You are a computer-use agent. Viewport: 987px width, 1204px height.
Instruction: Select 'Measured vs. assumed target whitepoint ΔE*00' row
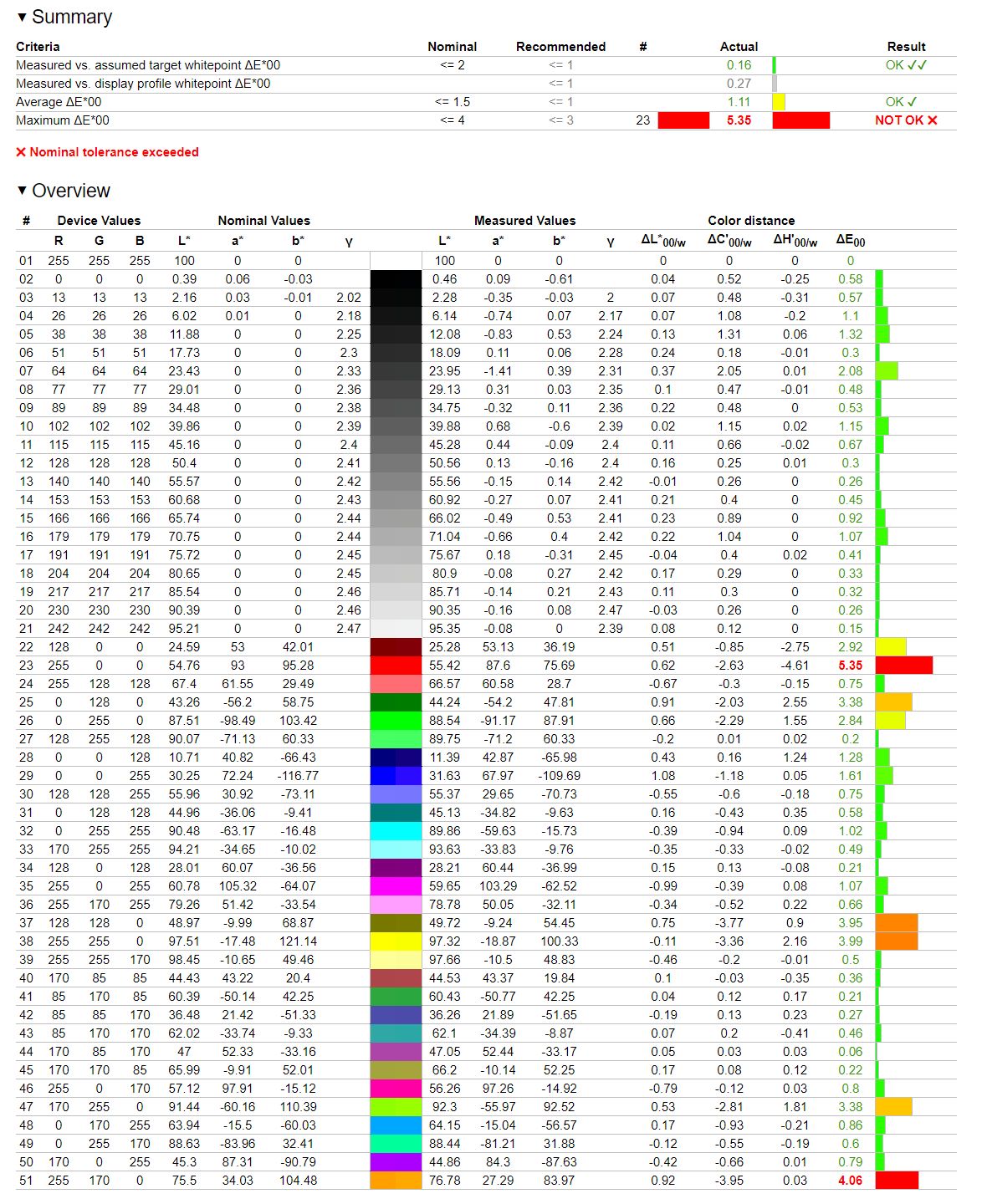[148, 65]
